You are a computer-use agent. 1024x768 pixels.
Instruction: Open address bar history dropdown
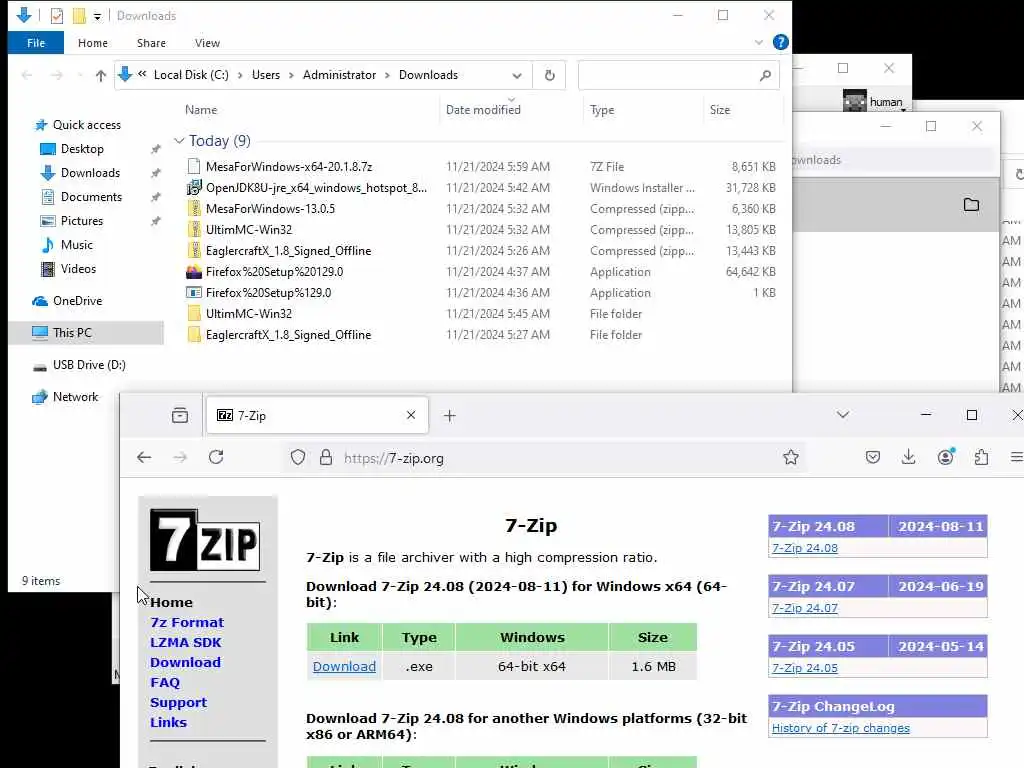517,75
